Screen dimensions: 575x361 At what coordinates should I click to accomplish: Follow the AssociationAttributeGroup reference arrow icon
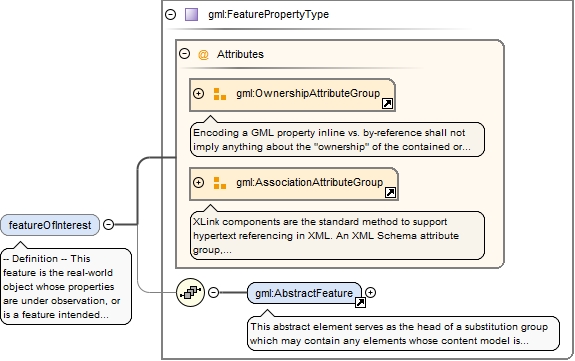pyautogui.click(x=391, y=193)
